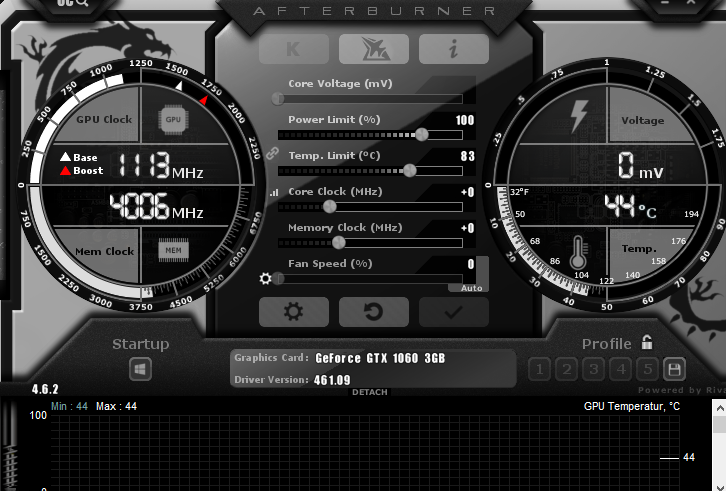Select profile slot 5
This screenshot has width=726, height=491.
pos(648,369)
